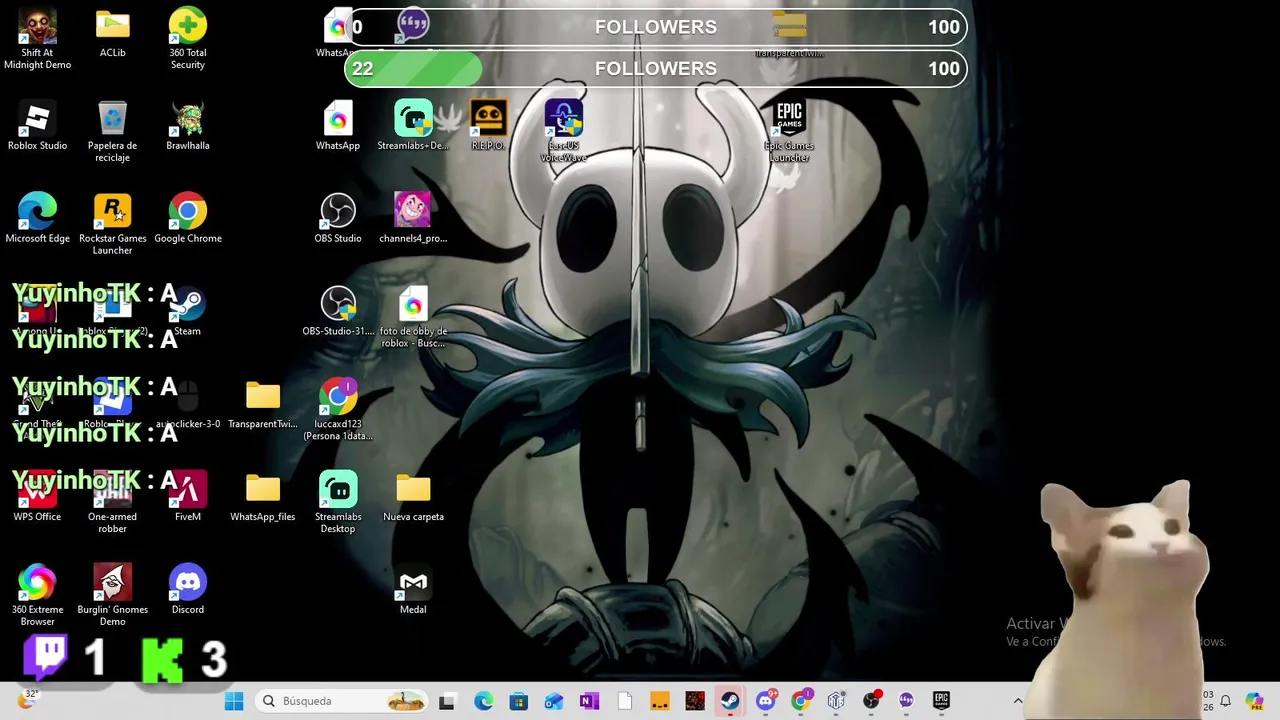Viewport: 1280px width, 720px height.
Task: Open the Medal desktop shortcut
Action: (x=413, y=591)
